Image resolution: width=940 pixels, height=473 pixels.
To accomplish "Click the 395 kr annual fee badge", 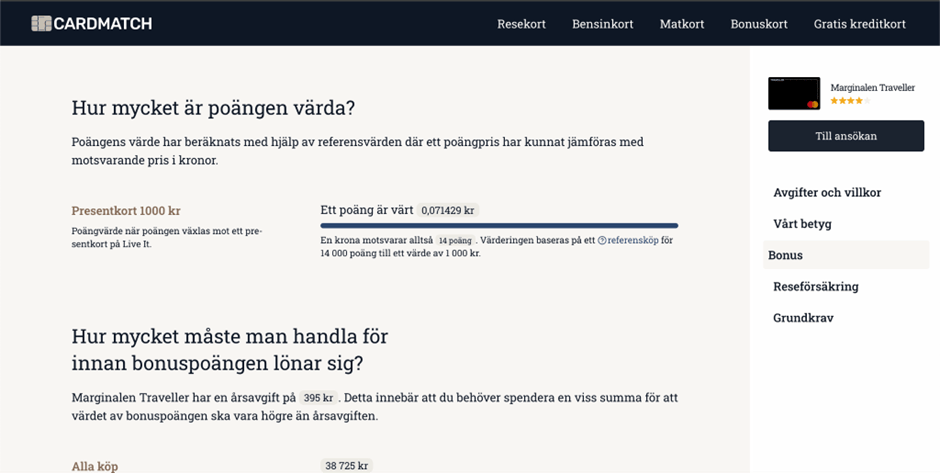I will pyautogui.click(x=320, y=397).
